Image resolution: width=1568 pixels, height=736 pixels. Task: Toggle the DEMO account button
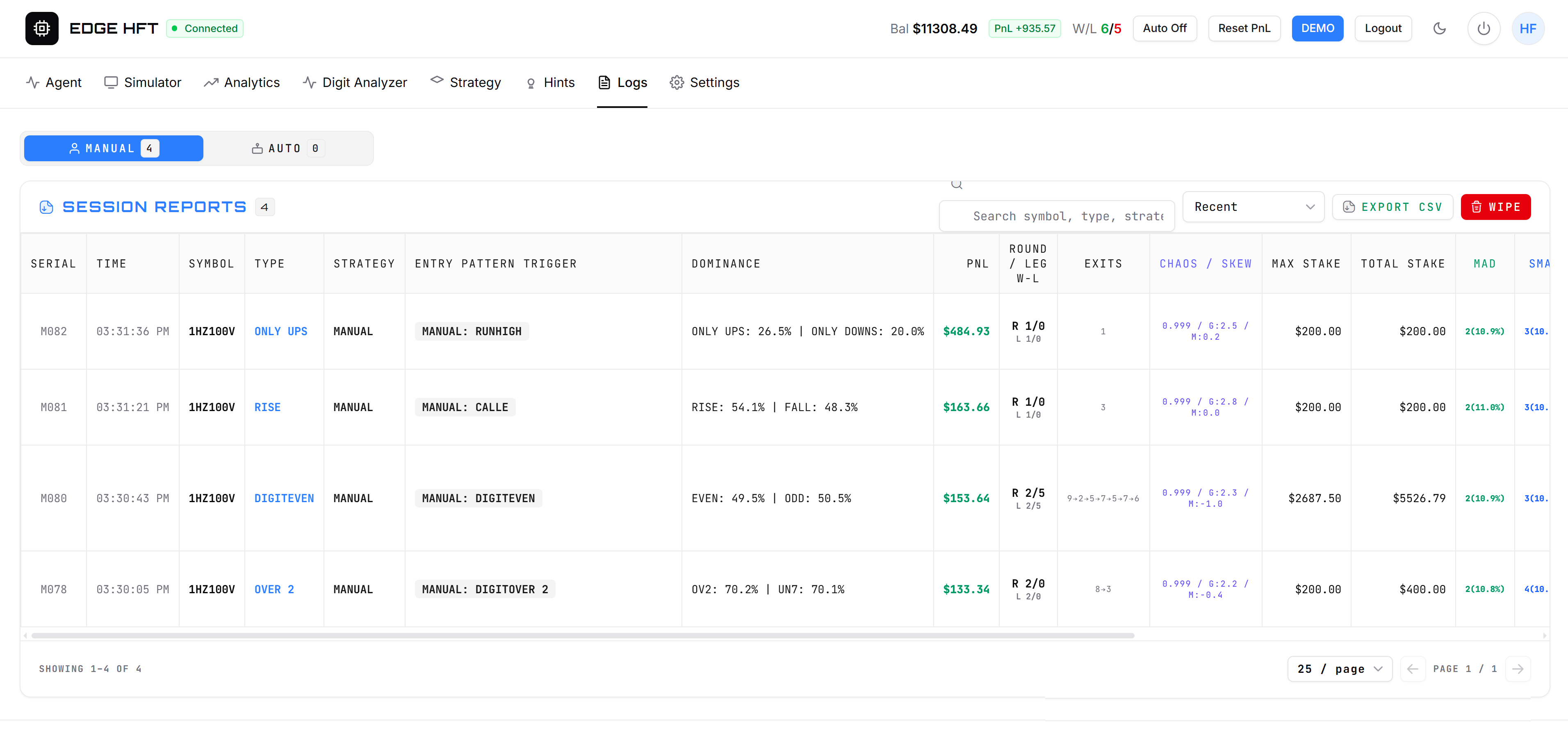(1317, 29)
